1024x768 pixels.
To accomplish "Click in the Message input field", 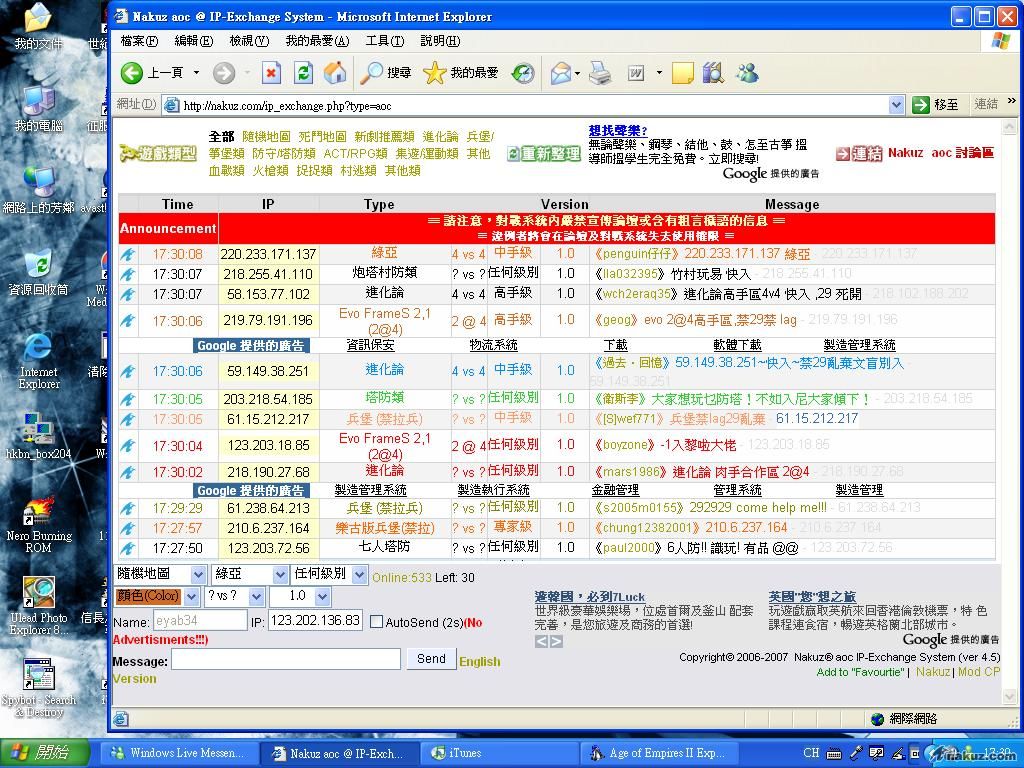I will [286, 659].
